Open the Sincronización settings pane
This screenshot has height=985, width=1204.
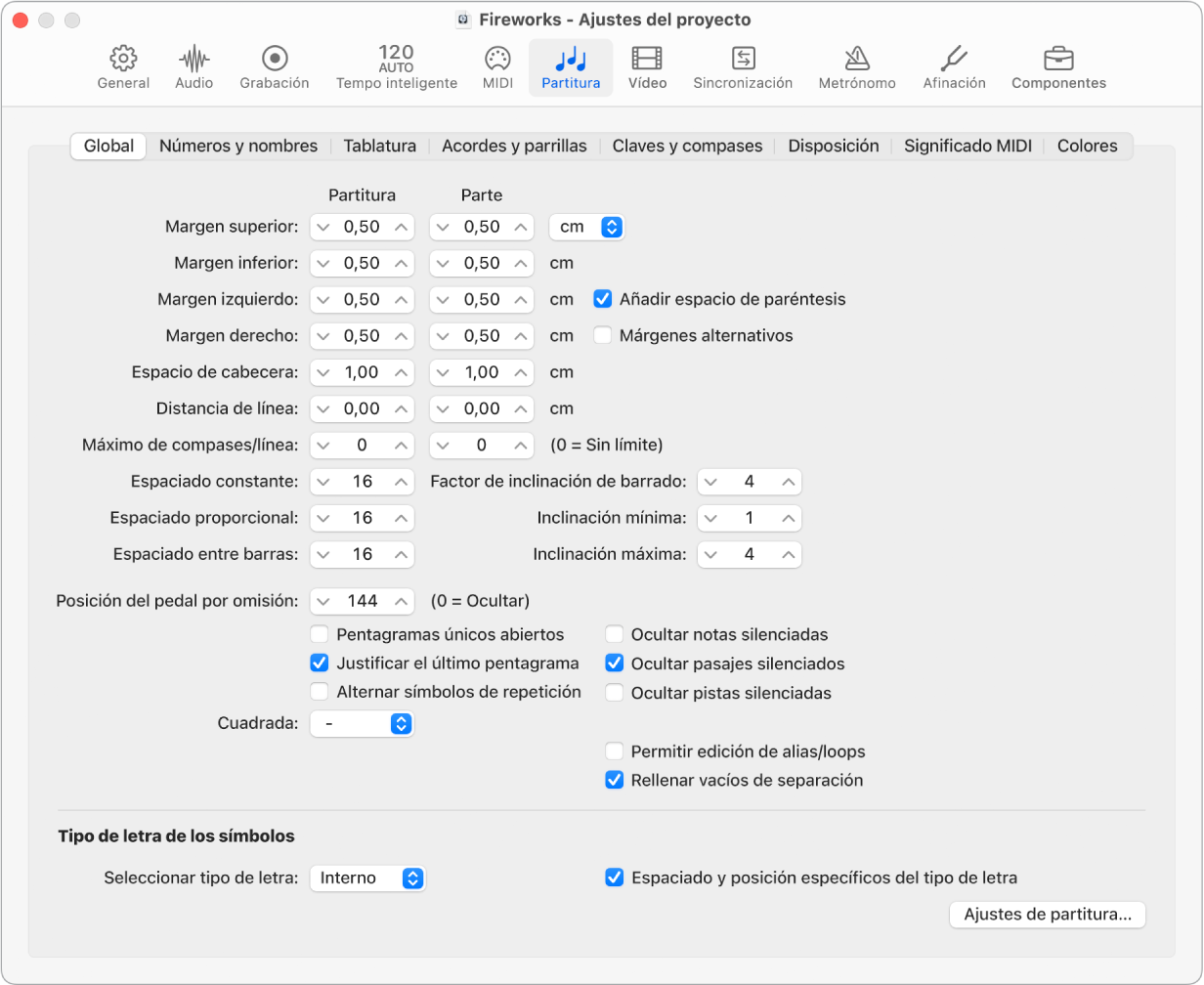click(x=743, y=67)
